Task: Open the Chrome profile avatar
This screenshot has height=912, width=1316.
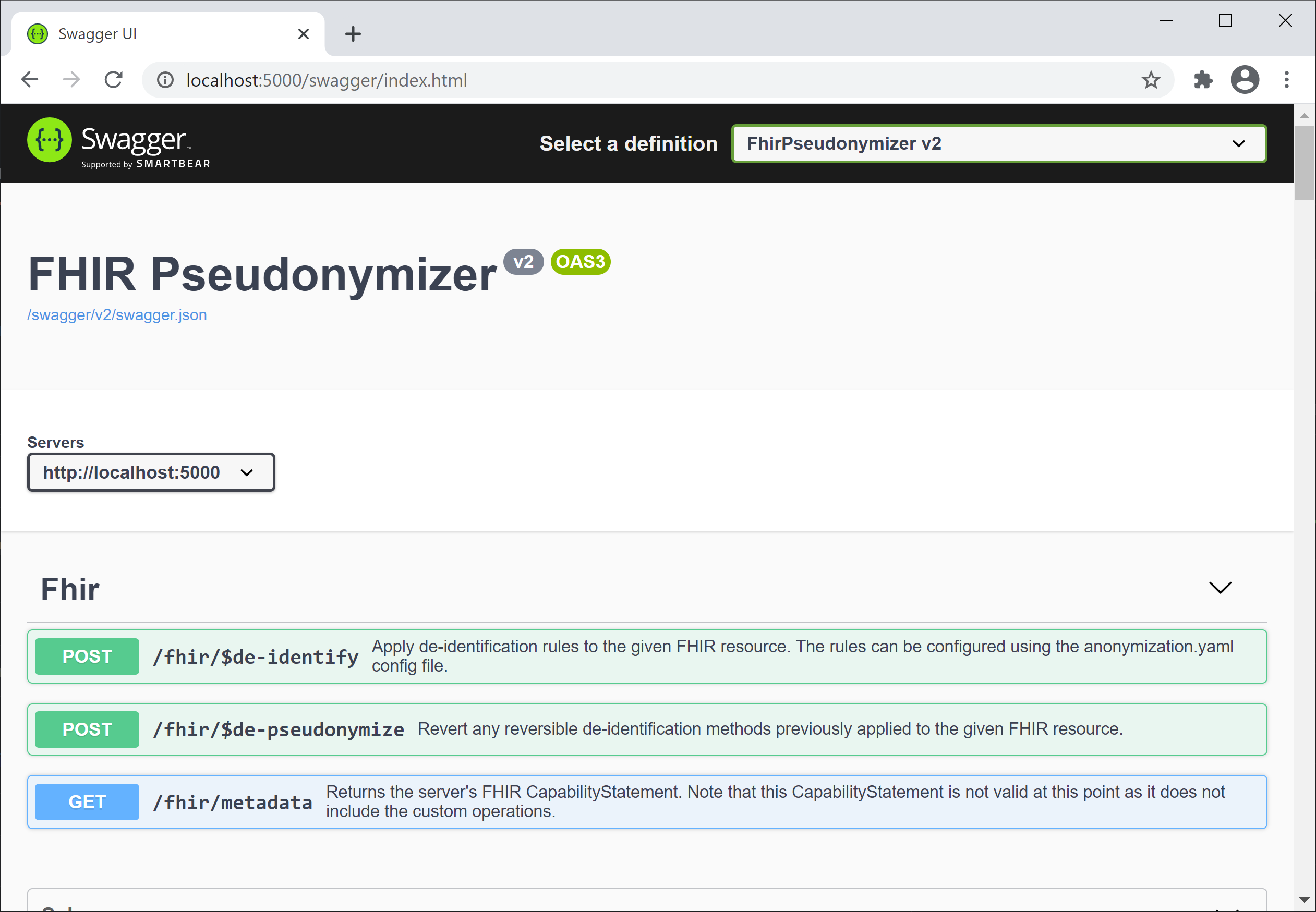Action: coord(1245,79)
